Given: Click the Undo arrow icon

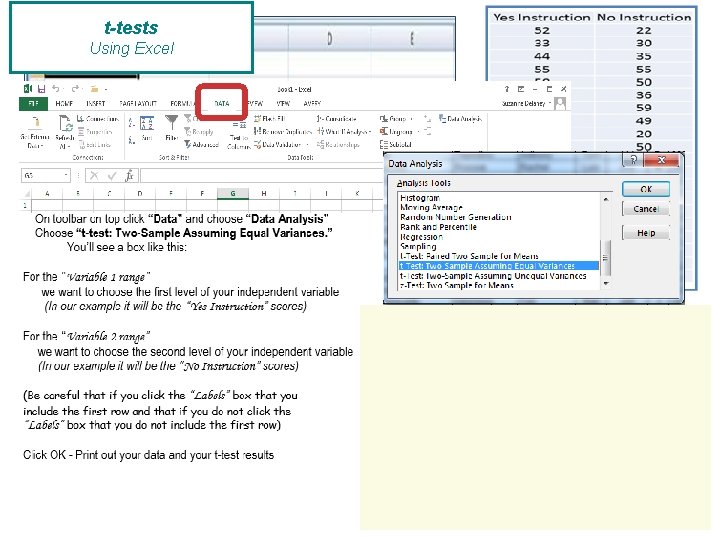Looking at the screenshot, I should pos(56,89).
